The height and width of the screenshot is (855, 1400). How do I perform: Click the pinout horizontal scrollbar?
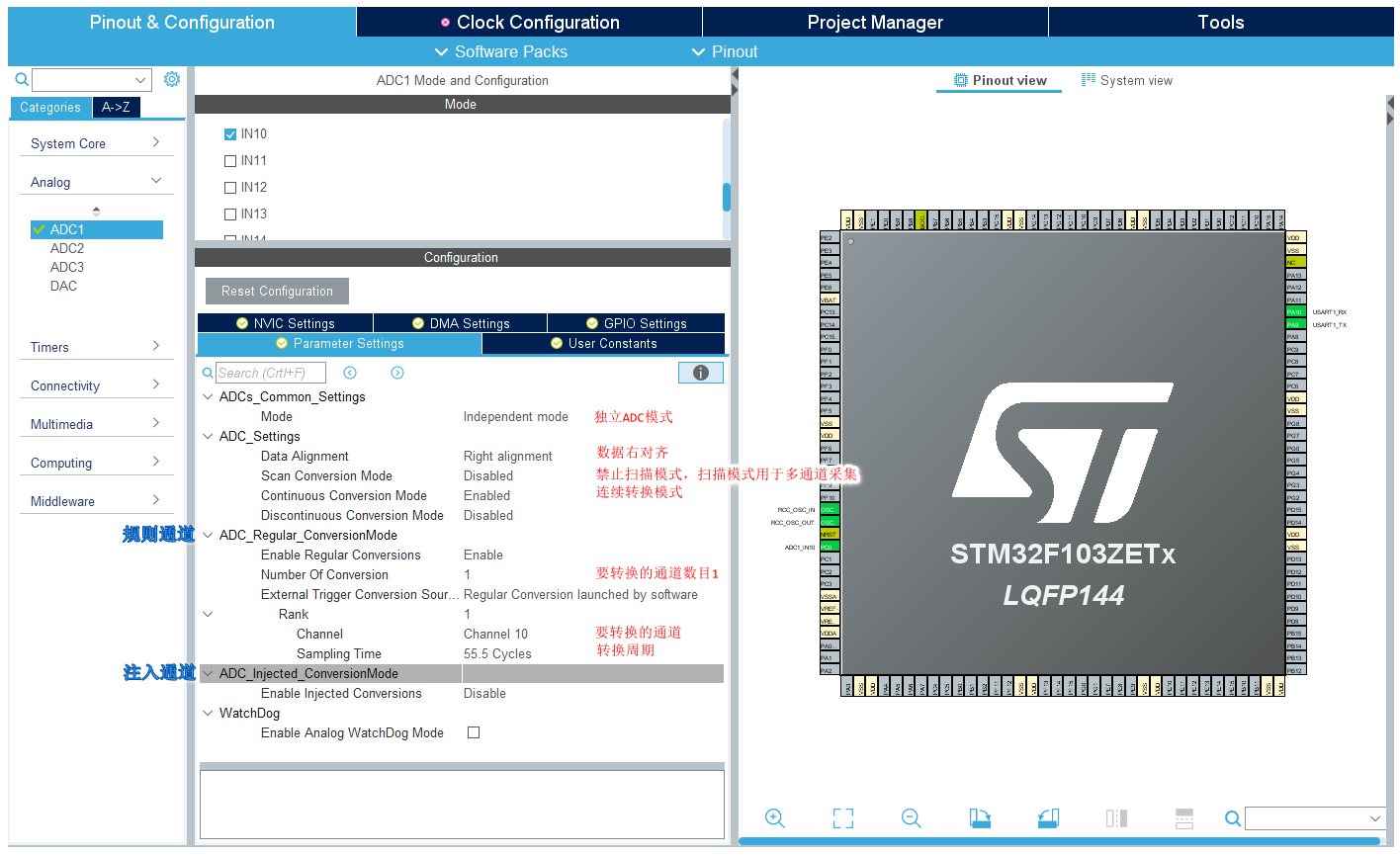tap(1059, 841)
